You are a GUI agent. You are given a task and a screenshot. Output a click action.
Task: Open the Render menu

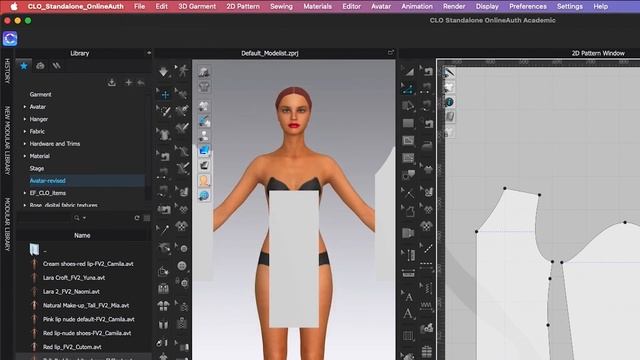[454, 7]
